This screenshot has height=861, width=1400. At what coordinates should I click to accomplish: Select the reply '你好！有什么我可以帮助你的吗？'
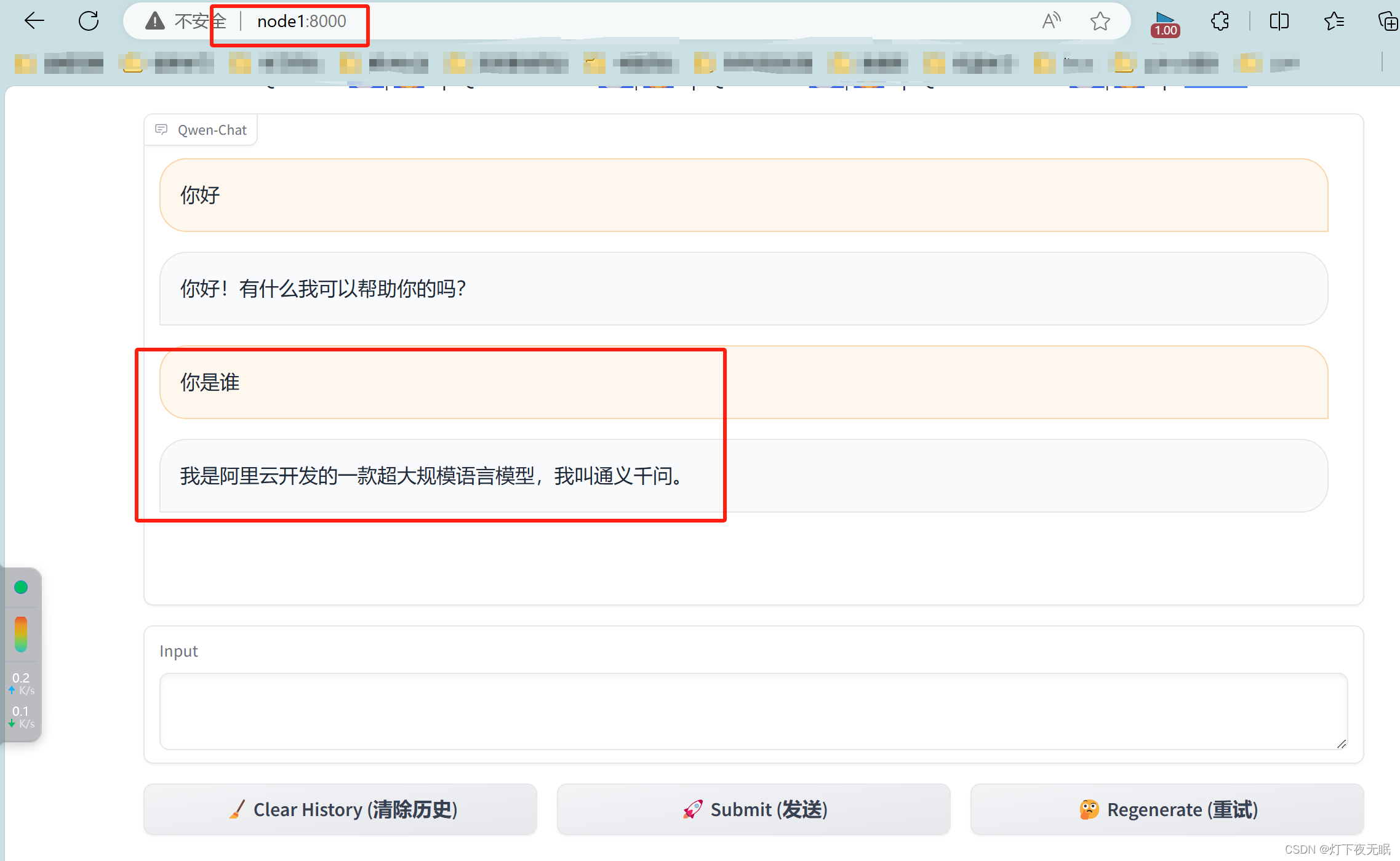[x=744, y=289]
